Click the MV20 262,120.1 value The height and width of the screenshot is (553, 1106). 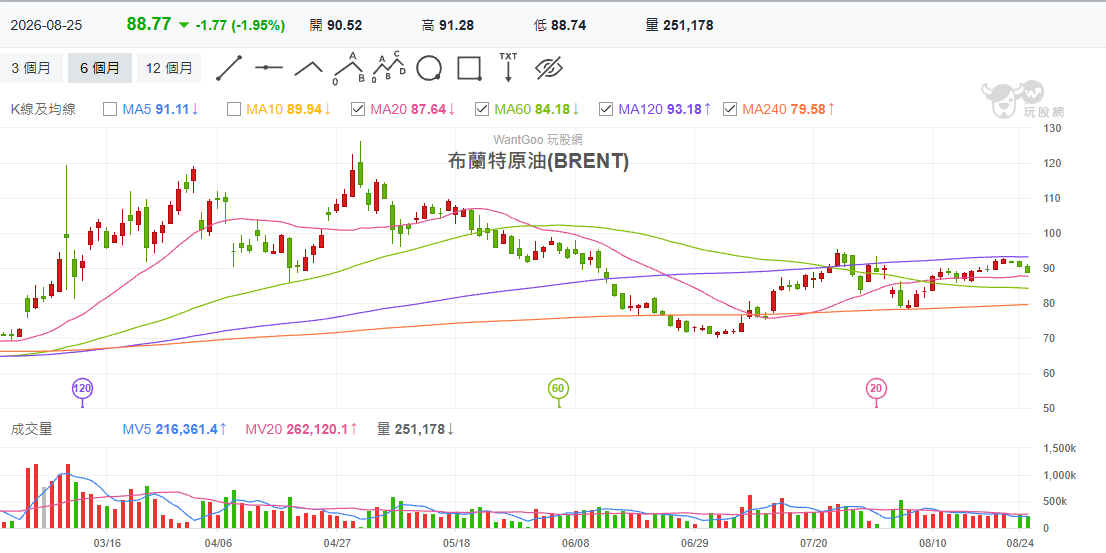click(x=303, y=429)
